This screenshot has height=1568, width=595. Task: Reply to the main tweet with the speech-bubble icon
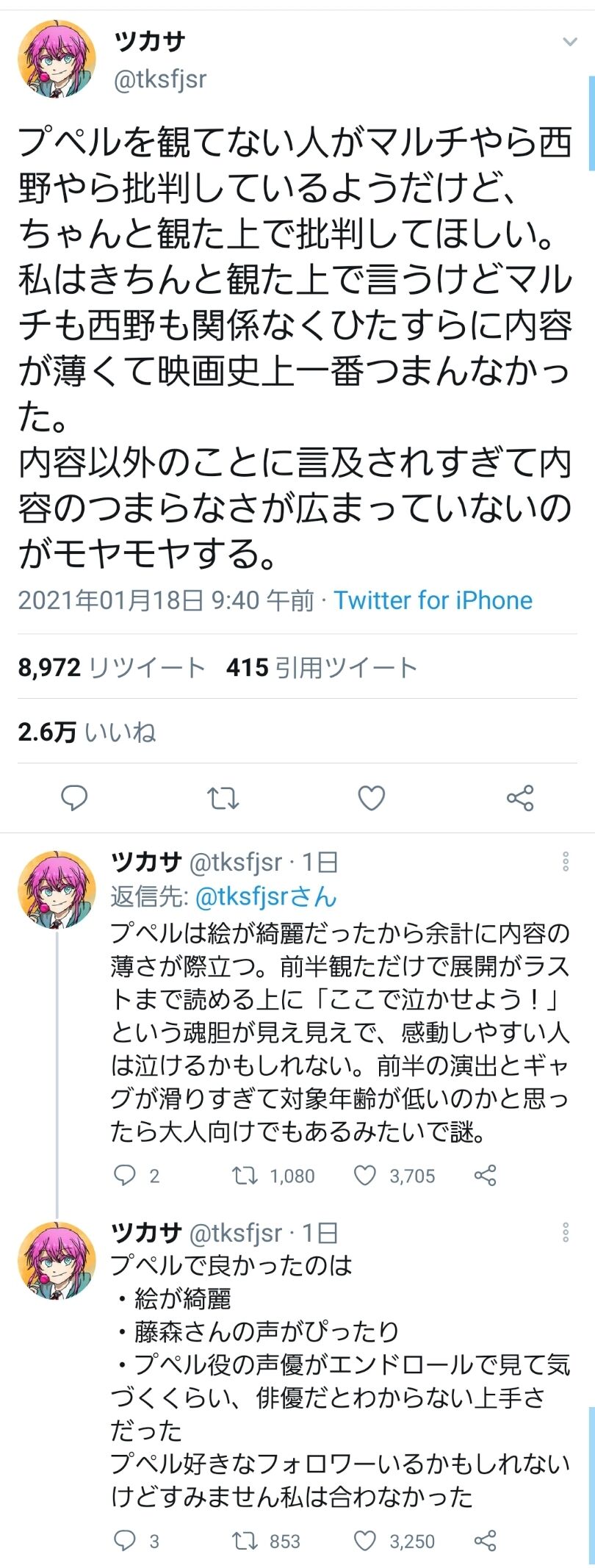[x=74, y=797]
